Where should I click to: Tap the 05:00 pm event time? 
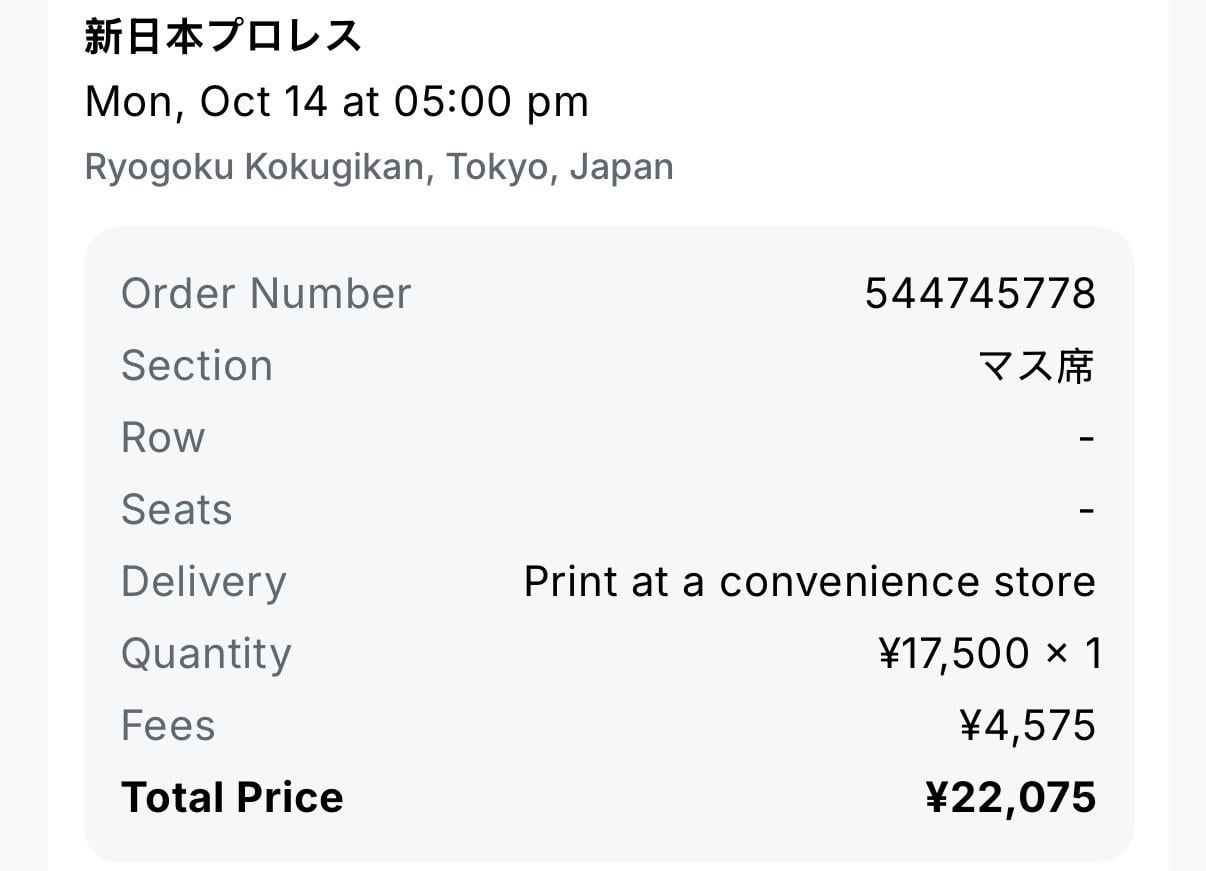491,103
